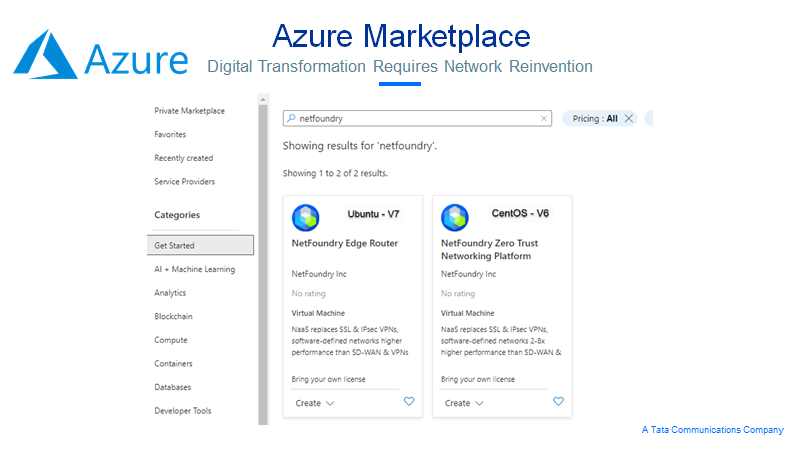Select the Analytics category
The image size is (800, 450).
(170, 293)
